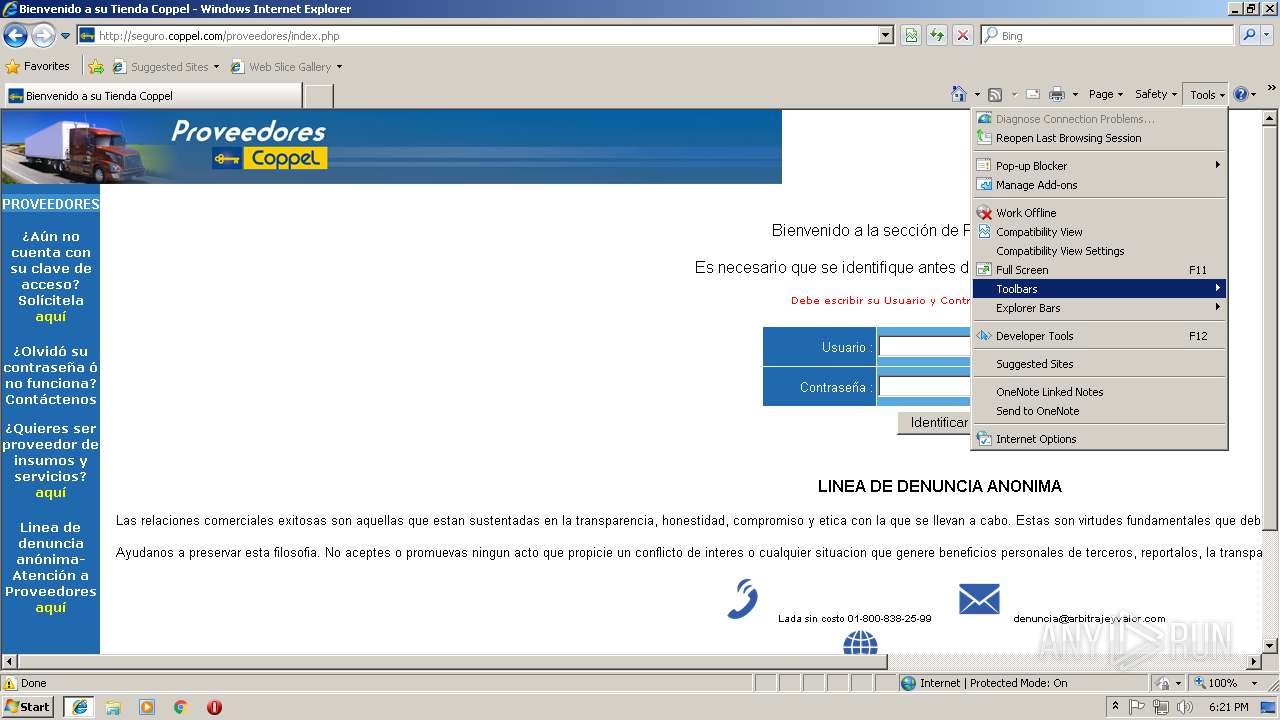Image resolution: width=1280 pixels, height=720 pixels.
Task: Open Developer Tools menu item
Action: point(1099,336)
